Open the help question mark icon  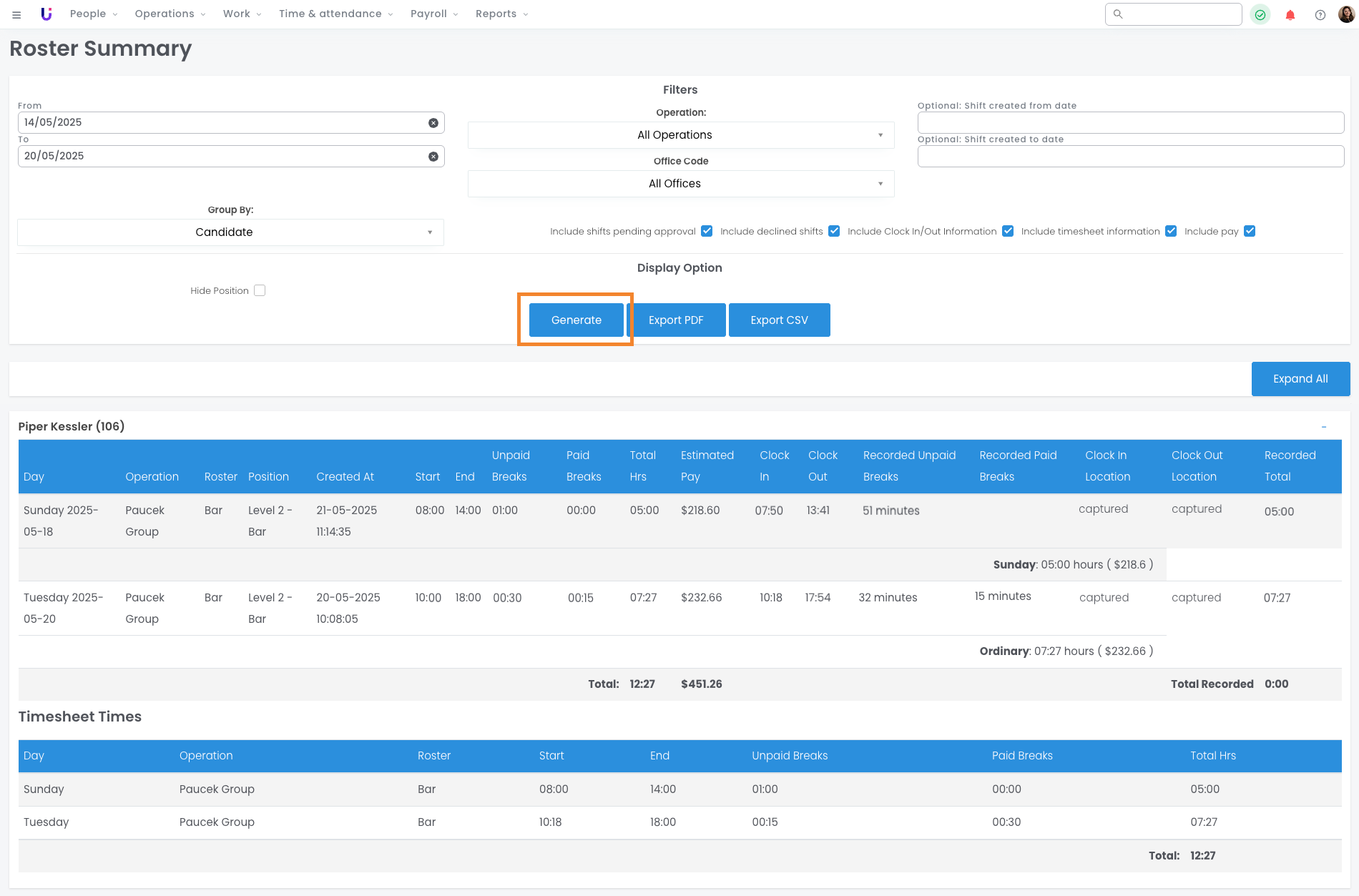[1320, 14]
